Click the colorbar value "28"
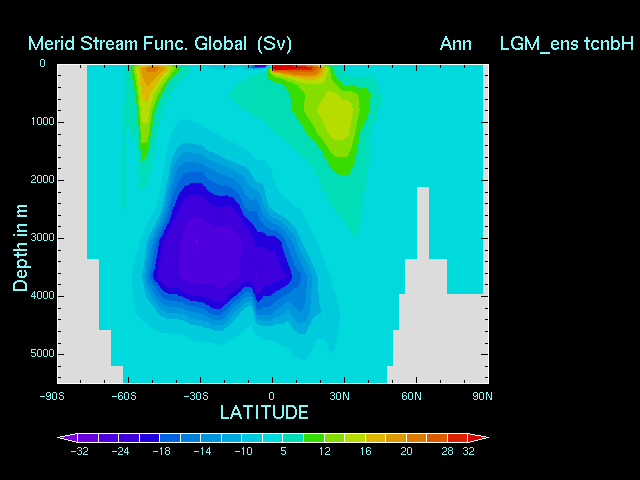 pos(448,451)
